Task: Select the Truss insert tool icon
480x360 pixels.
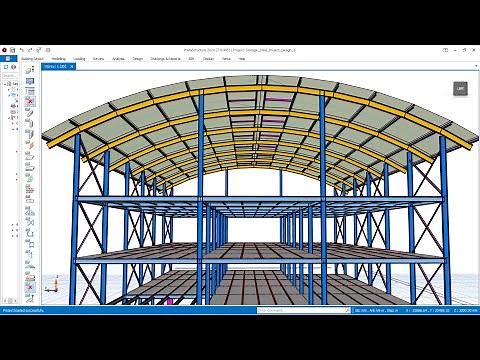Action: click(x=30, y=211)
